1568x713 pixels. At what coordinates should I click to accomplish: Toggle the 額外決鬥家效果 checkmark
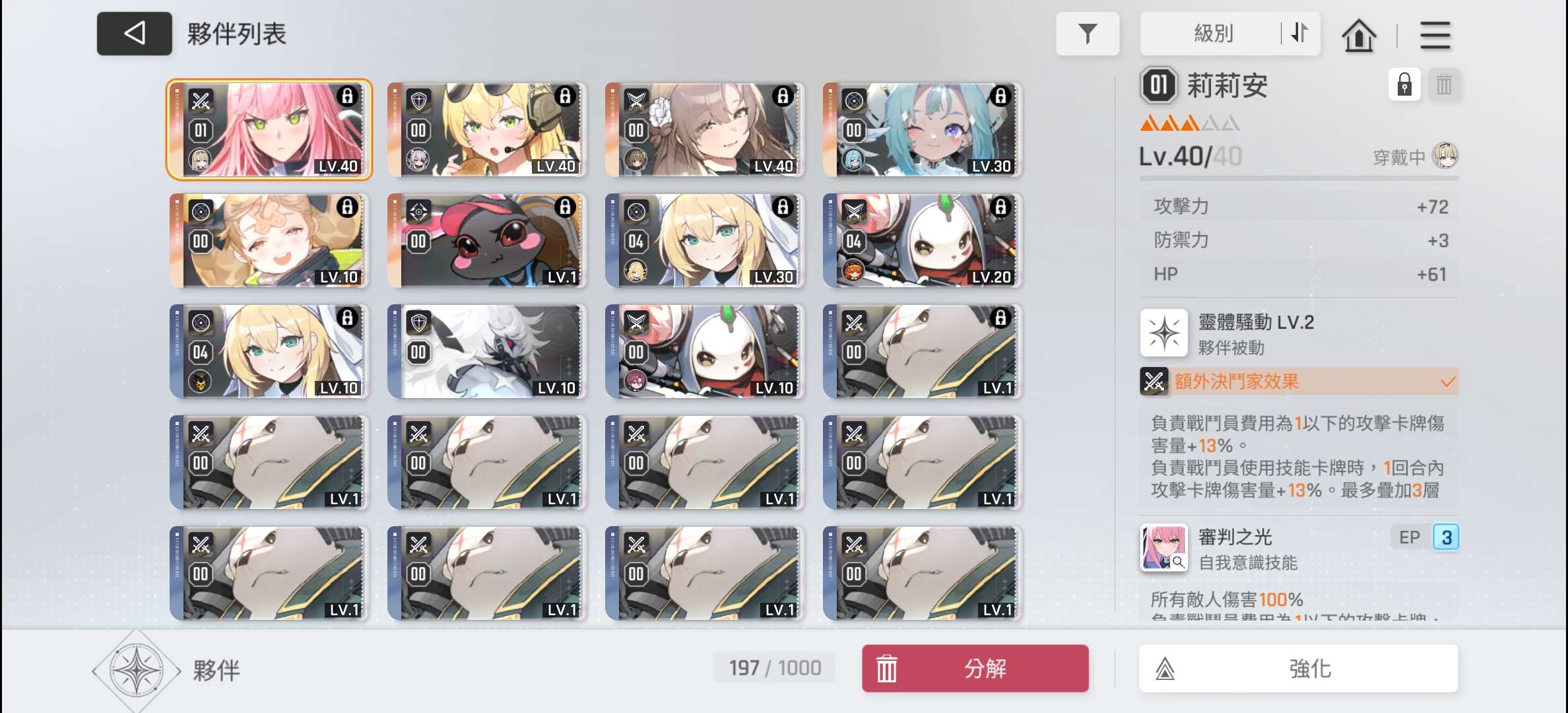[x=1448, y=382]
